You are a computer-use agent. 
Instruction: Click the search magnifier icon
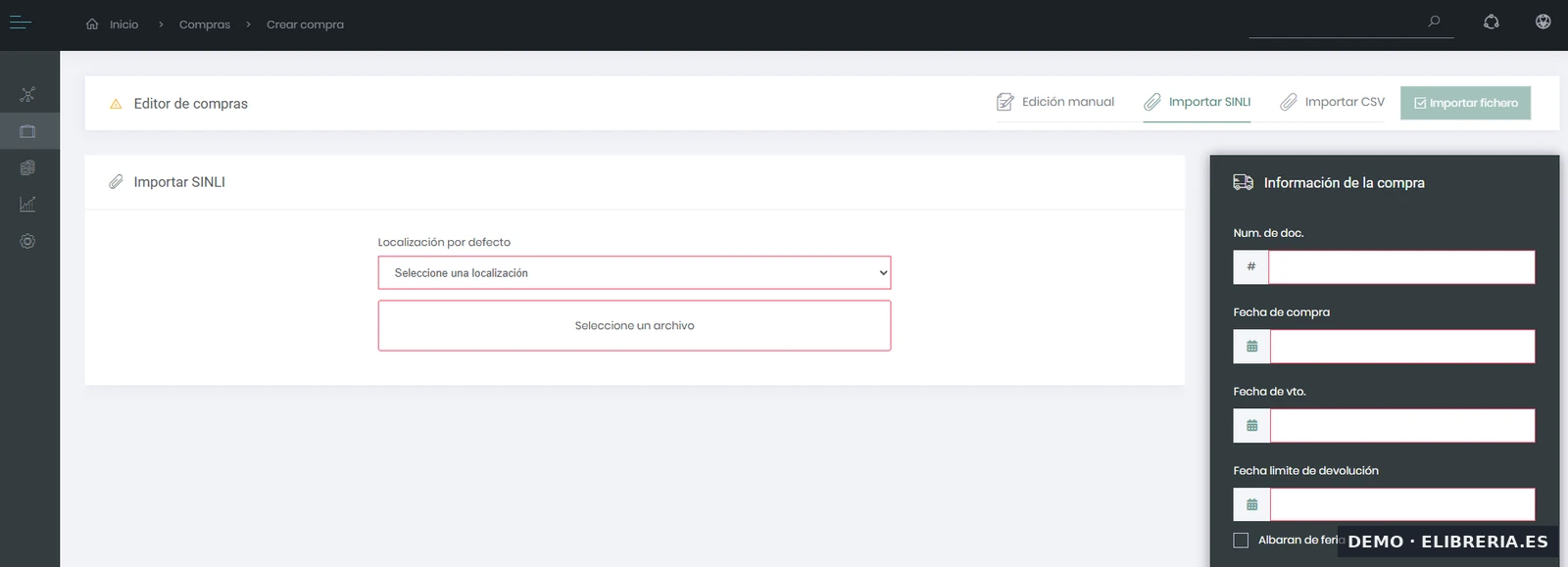1435,22
